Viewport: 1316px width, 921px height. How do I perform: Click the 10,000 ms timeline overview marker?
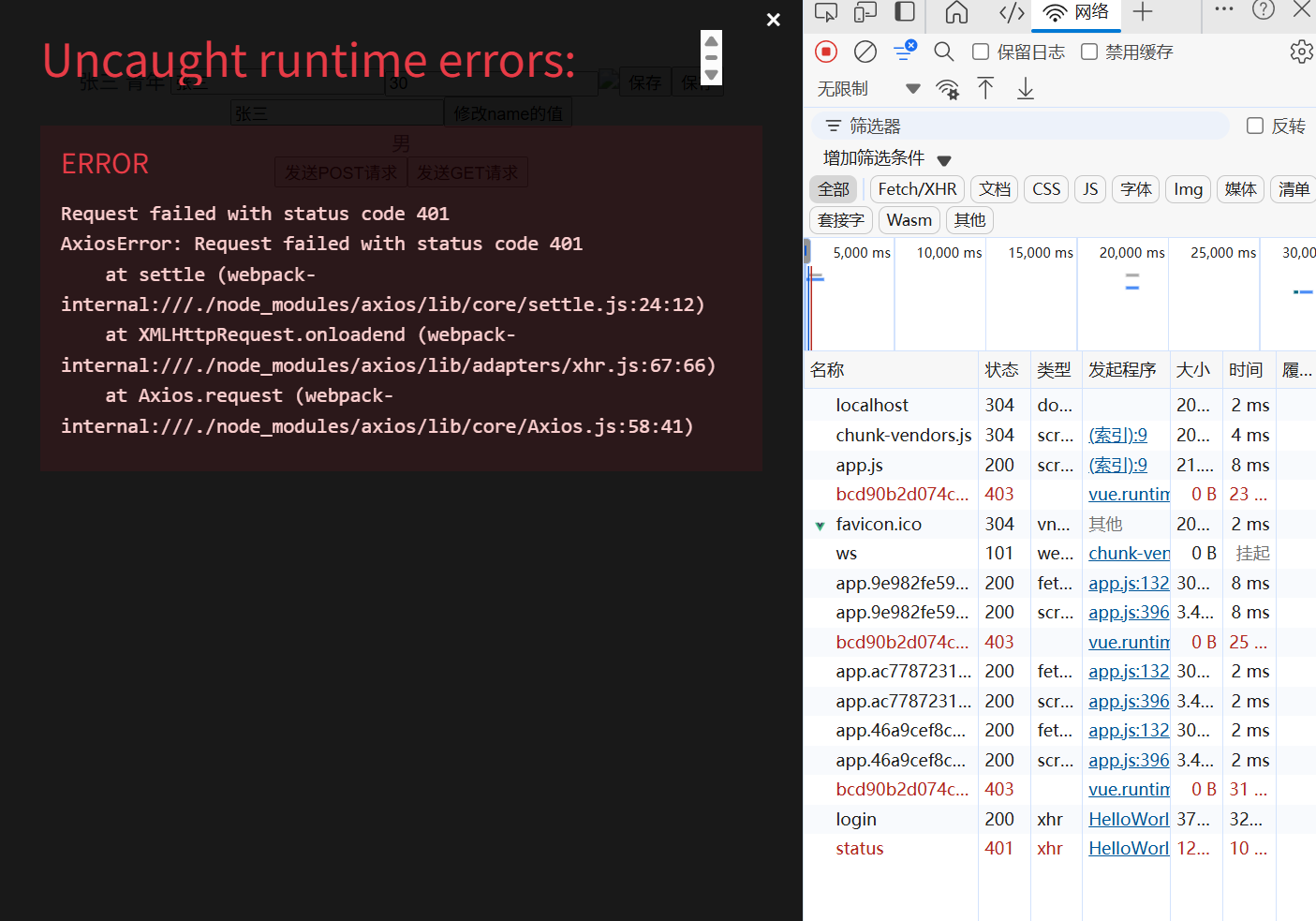[x=949, y=253]
